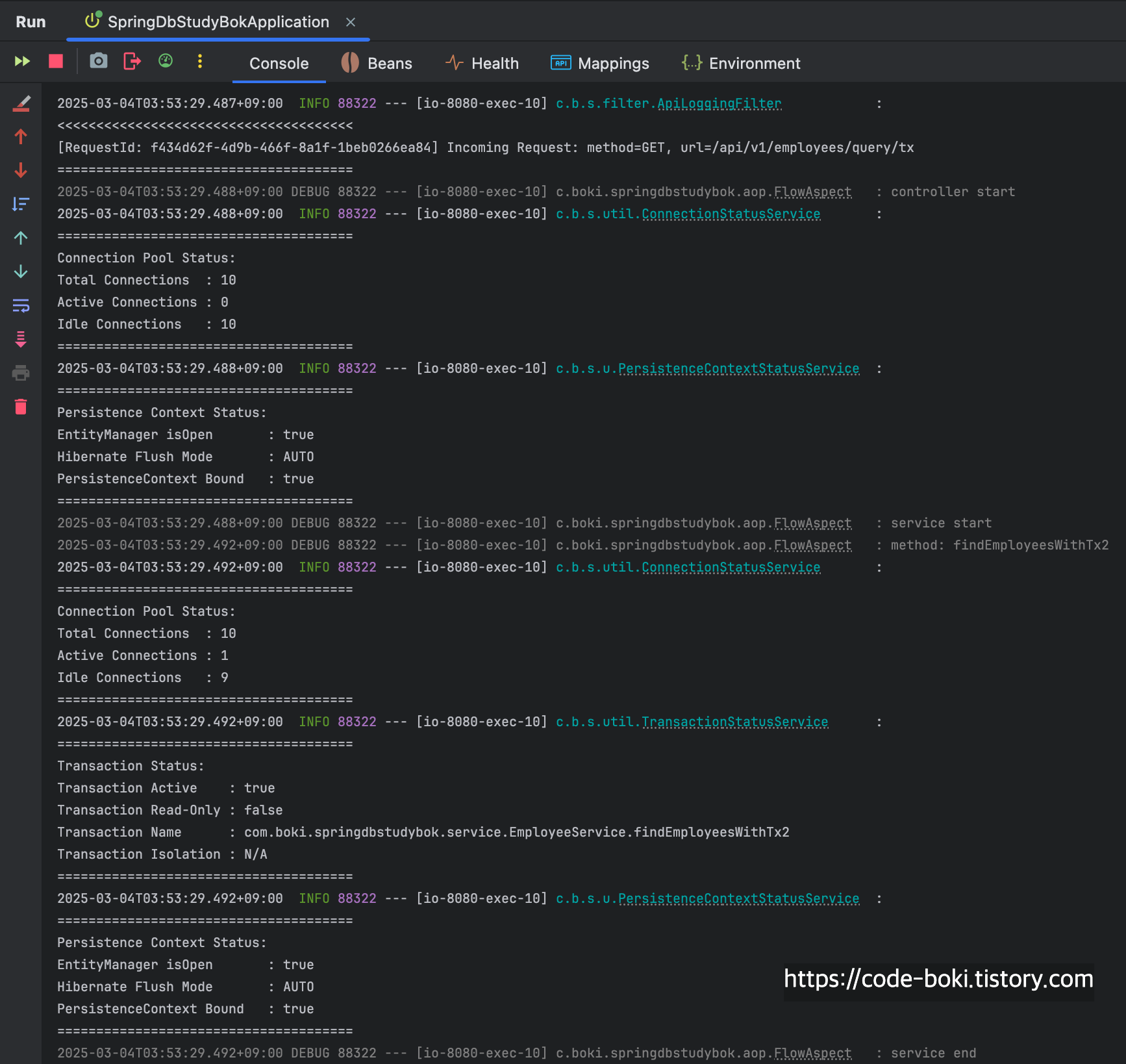Click the Transaction Active : true line

[166, 788]
